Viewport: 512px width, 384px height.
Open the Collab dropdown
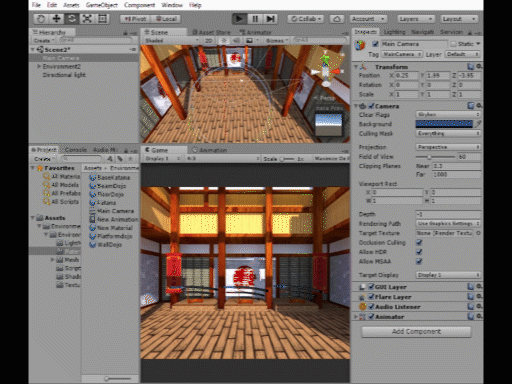[306, 19]
